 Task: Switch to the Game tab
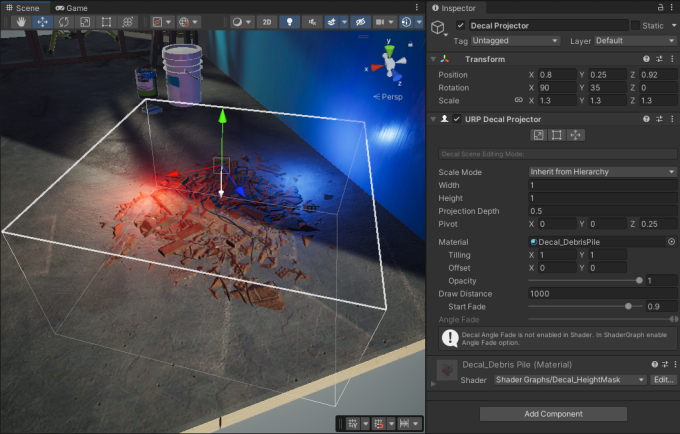(71, 7)
